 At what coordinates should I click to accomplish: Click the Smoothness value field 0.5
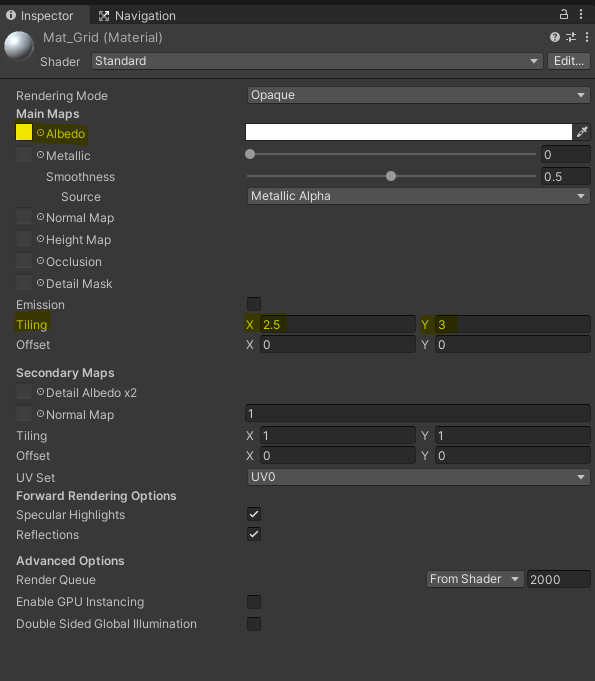coord(565,176)
